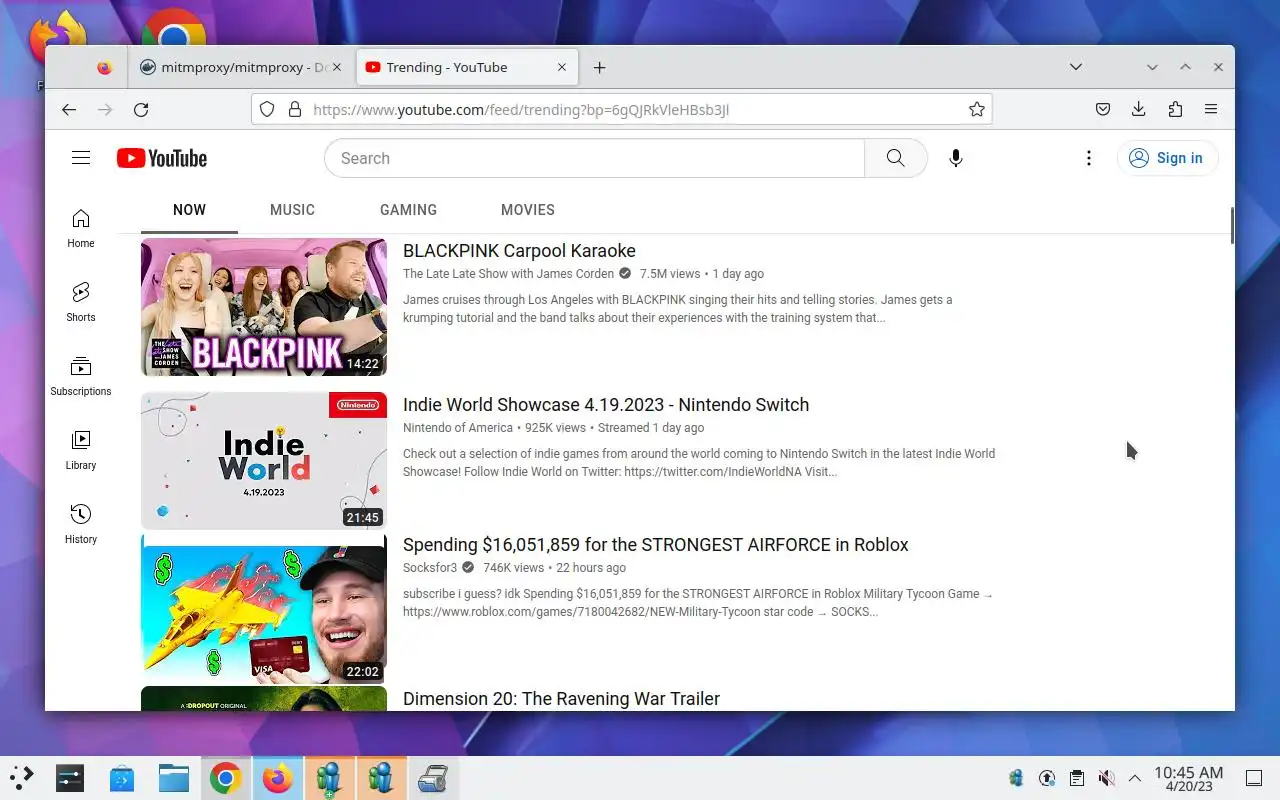View site security padlock info
The height and width of the screenshot is (800, 1280).
pyautogui.click(x=294, y=110)
